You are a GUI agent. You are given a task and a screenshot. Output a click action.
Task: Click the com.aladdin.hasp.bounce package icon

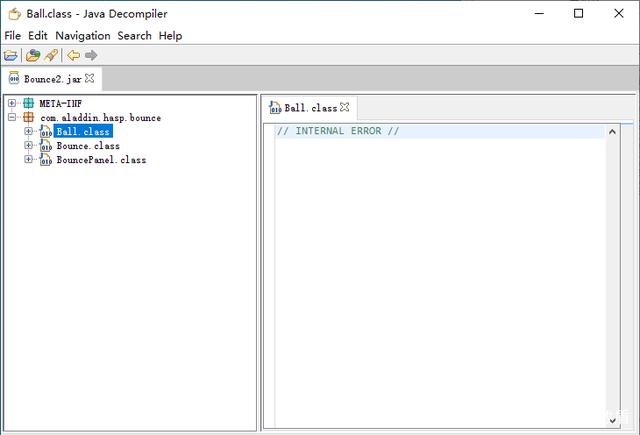[x=29, y=117]
